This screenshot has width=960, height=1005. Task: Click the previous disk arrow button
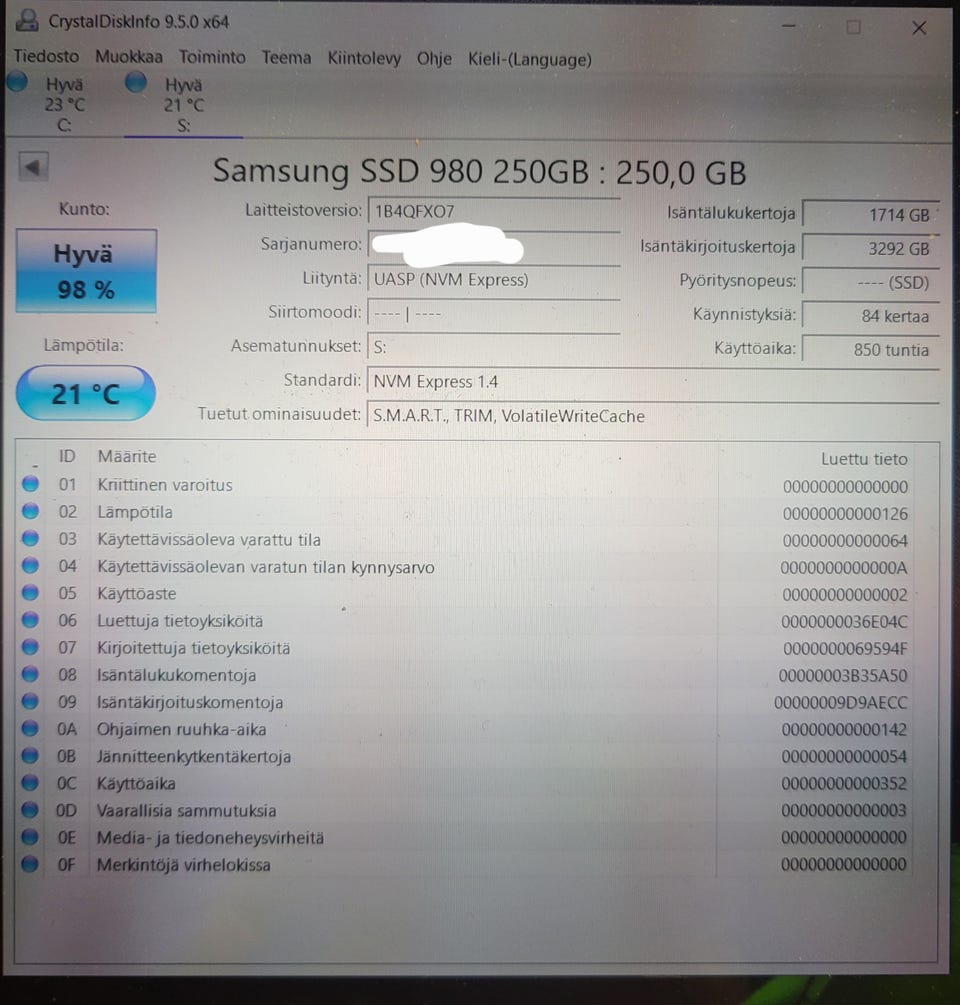33,167
